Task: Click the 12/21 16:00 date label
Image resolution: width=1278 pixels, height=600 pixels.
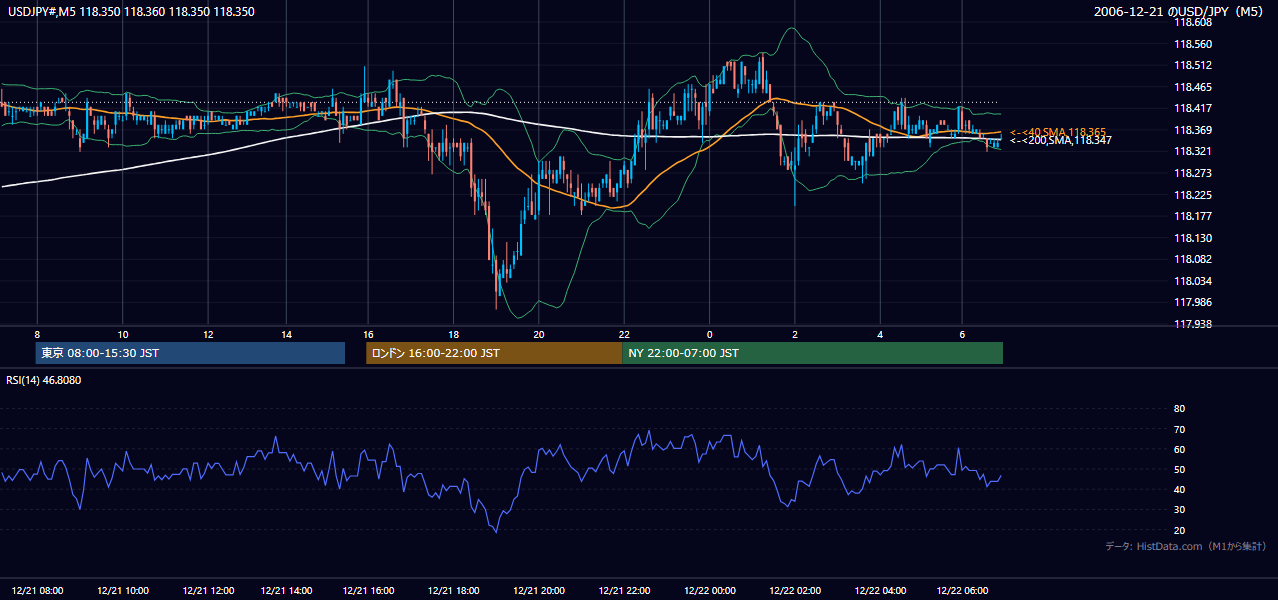Action: (368, 591)
